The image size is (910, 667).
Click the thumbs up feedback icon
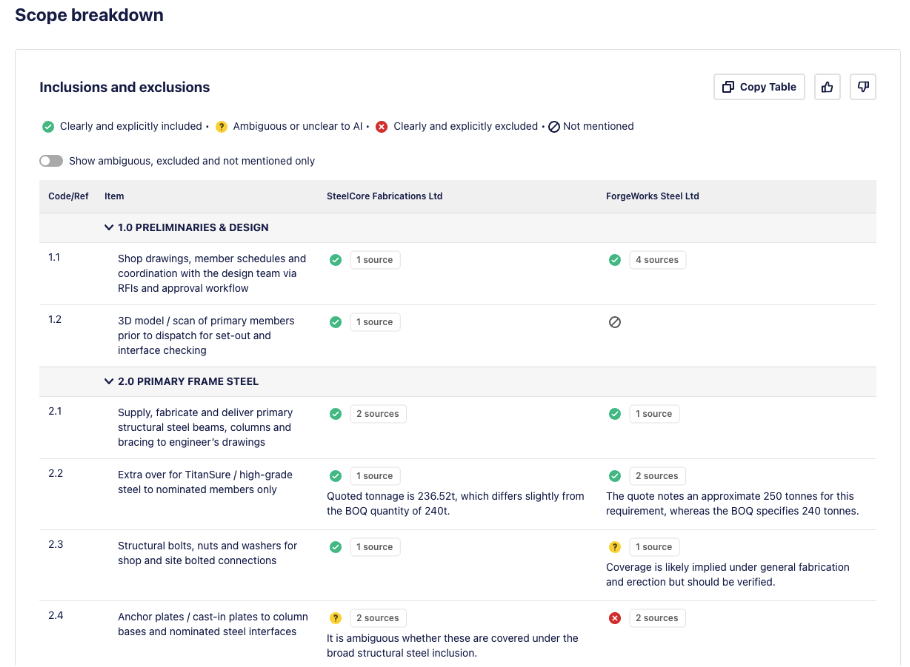(827, 87)
